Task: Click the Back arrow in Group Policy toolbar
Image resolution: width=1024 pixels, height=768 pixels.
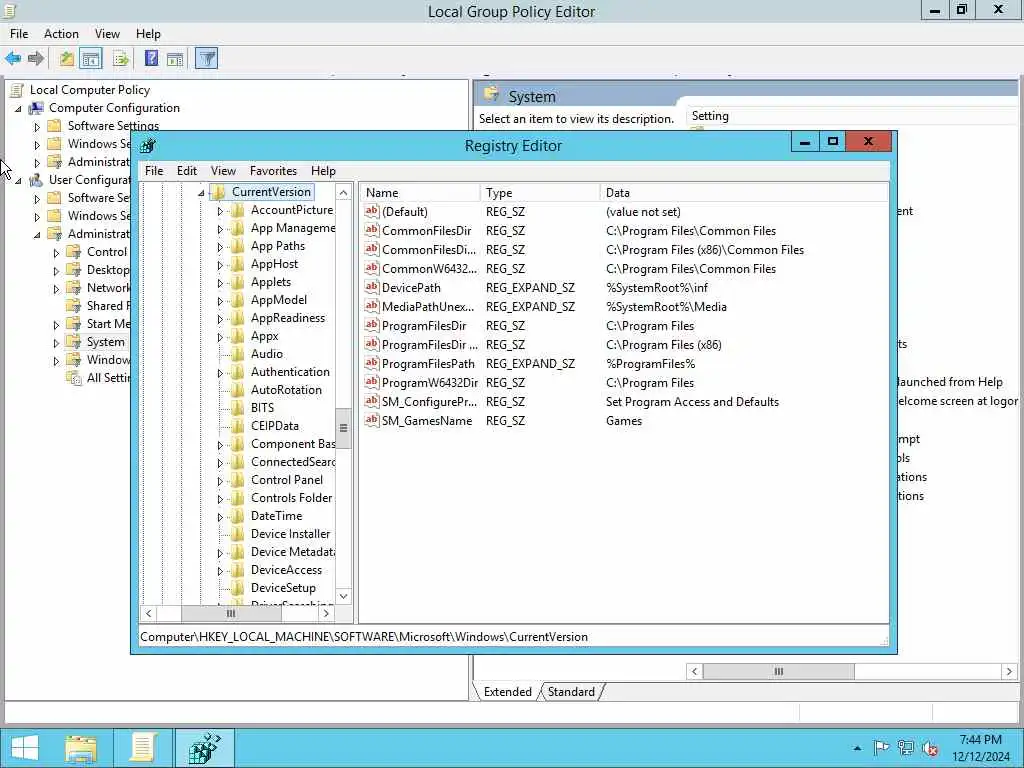Action: point(13,59)
